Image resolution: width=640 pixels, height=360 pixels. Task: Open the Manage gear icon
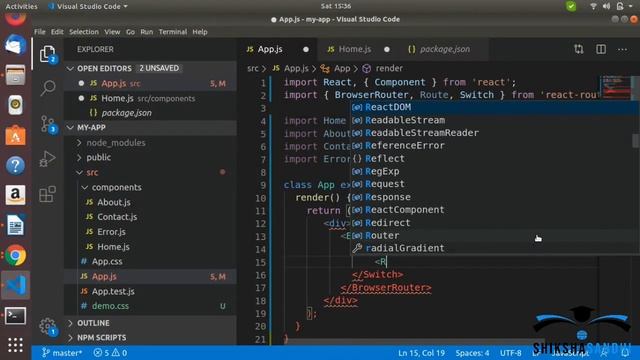pos(48,327)
